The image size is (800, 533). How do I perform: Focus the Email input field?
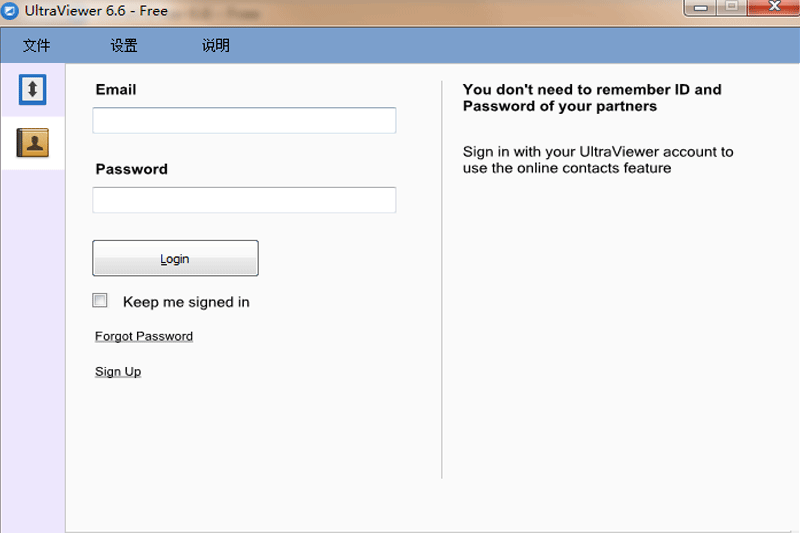[244, 121]
